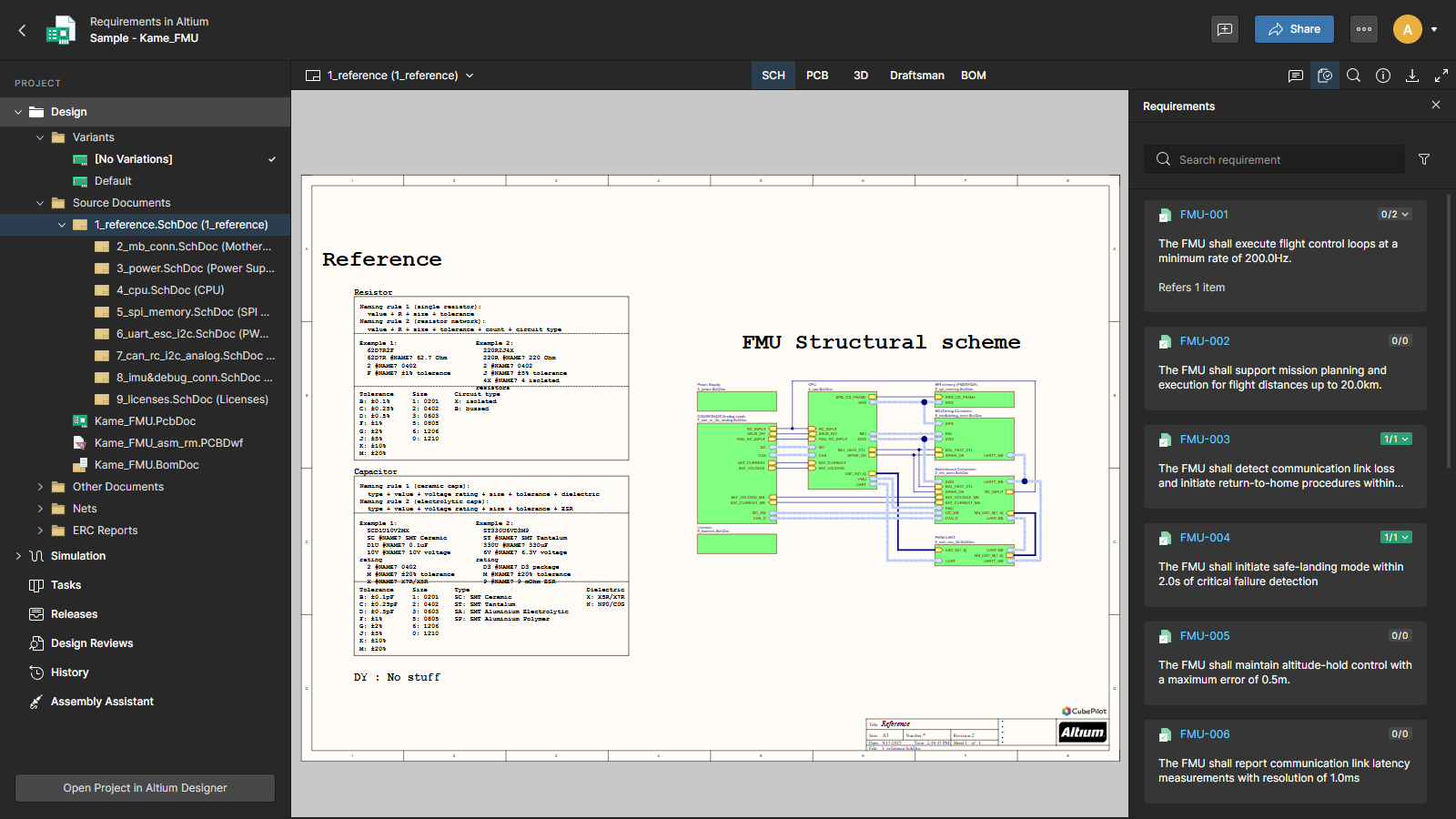Screen dimensions: 1456x819
Task: Collapse the Source Documents tree section
Action: coord(40,202)
